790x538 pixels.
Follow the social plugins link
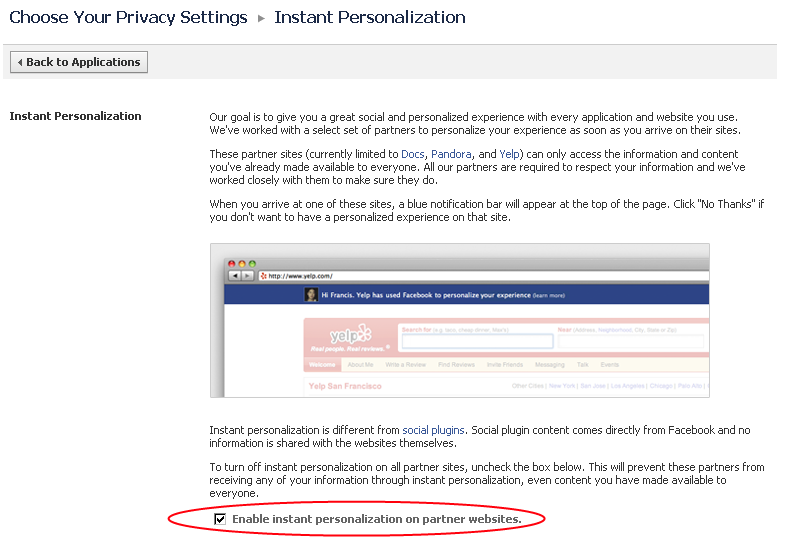click(433, 430)
